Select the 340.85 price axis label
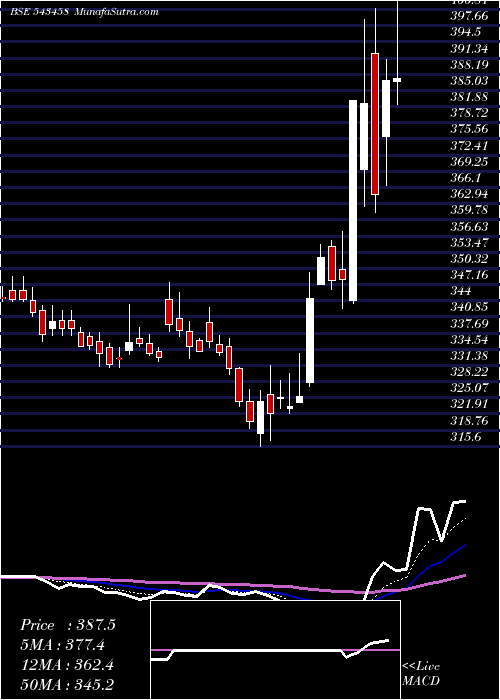The image size is (500, 700). (471, 307)
